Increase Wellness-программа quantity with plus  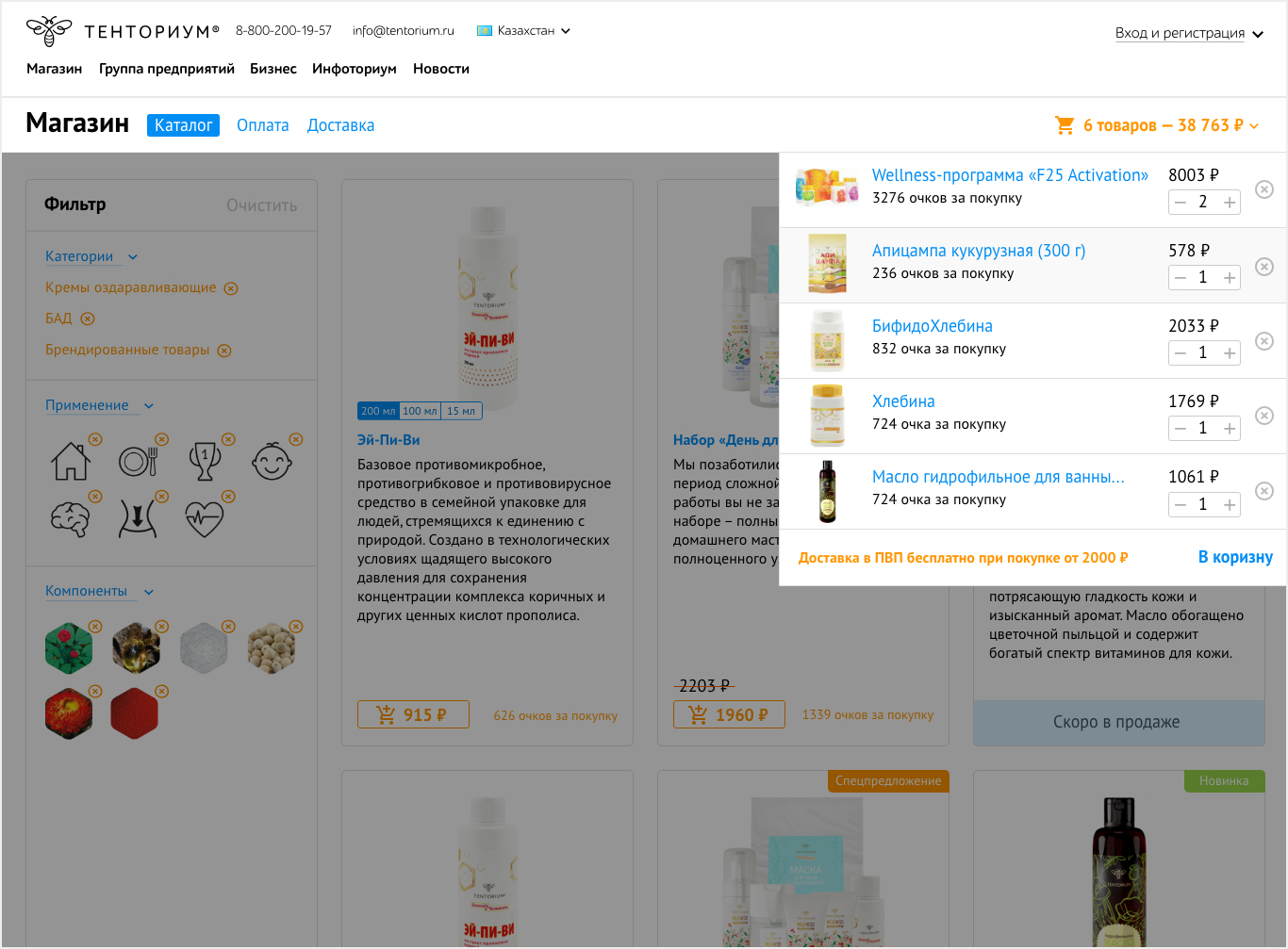1230,202
